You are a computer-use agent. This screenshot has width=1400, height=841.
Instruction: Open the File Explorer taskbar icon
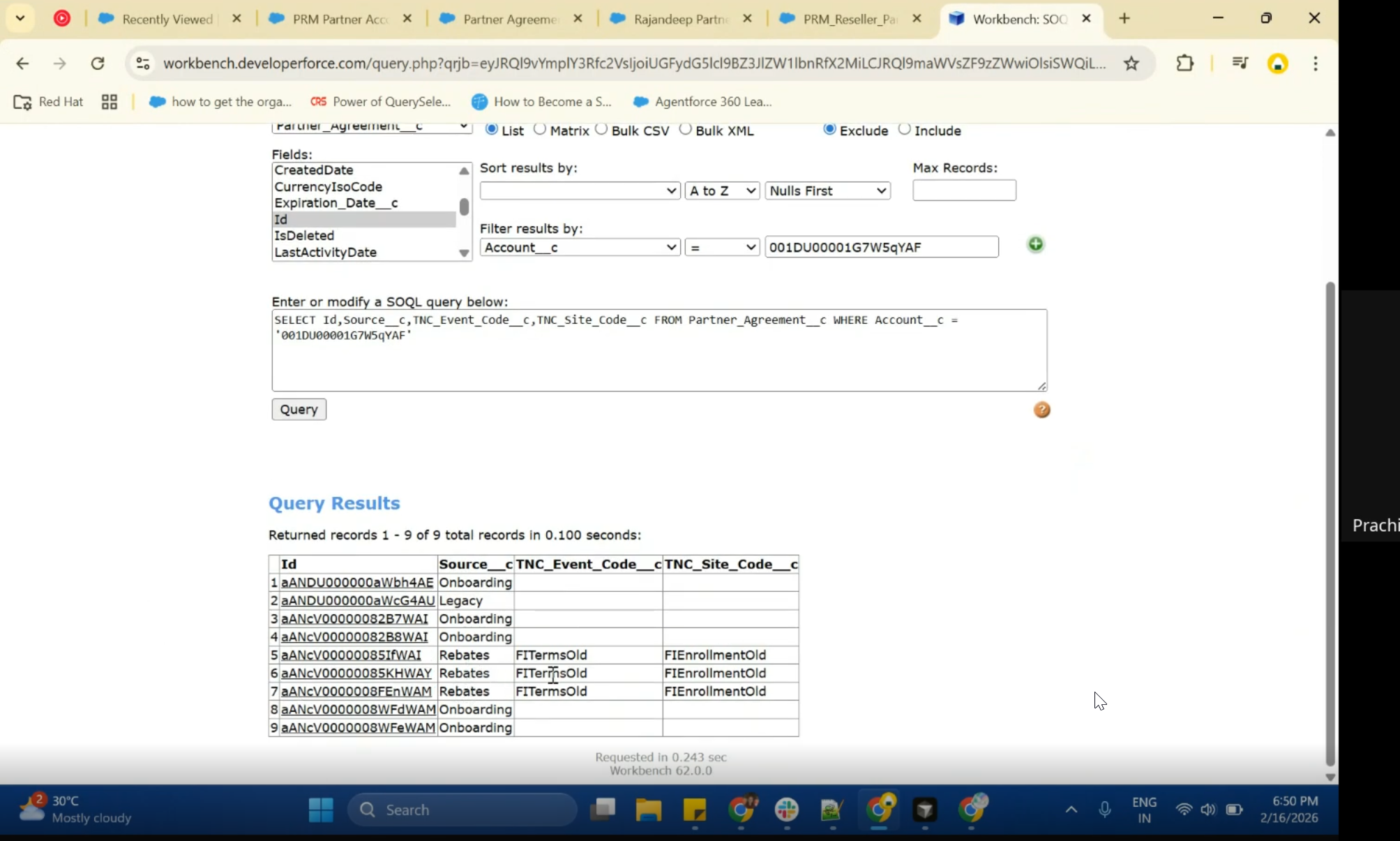[648, 810]
